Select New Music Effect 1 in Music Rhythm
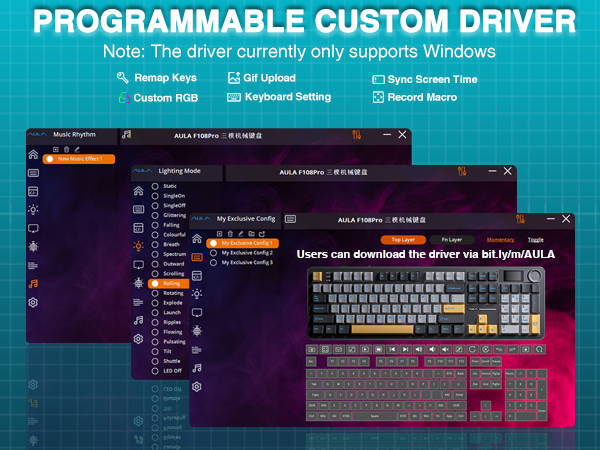Viewport: 600px width, 450px height. 79,159
